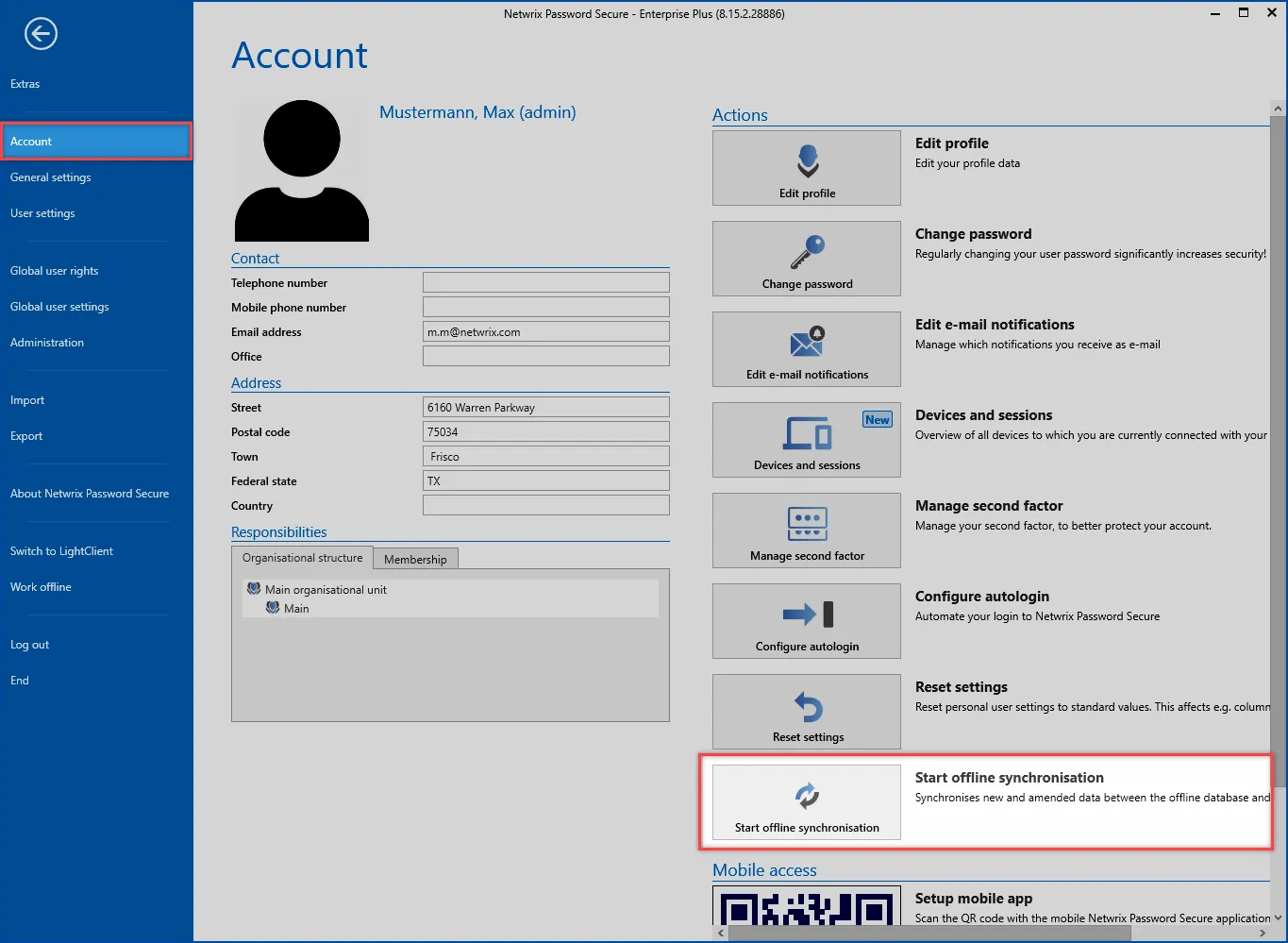Viewport: 1288px width, 943px height.
Task: Click the Edit e-mail notifications heading
Action: [x=995, y=325]
